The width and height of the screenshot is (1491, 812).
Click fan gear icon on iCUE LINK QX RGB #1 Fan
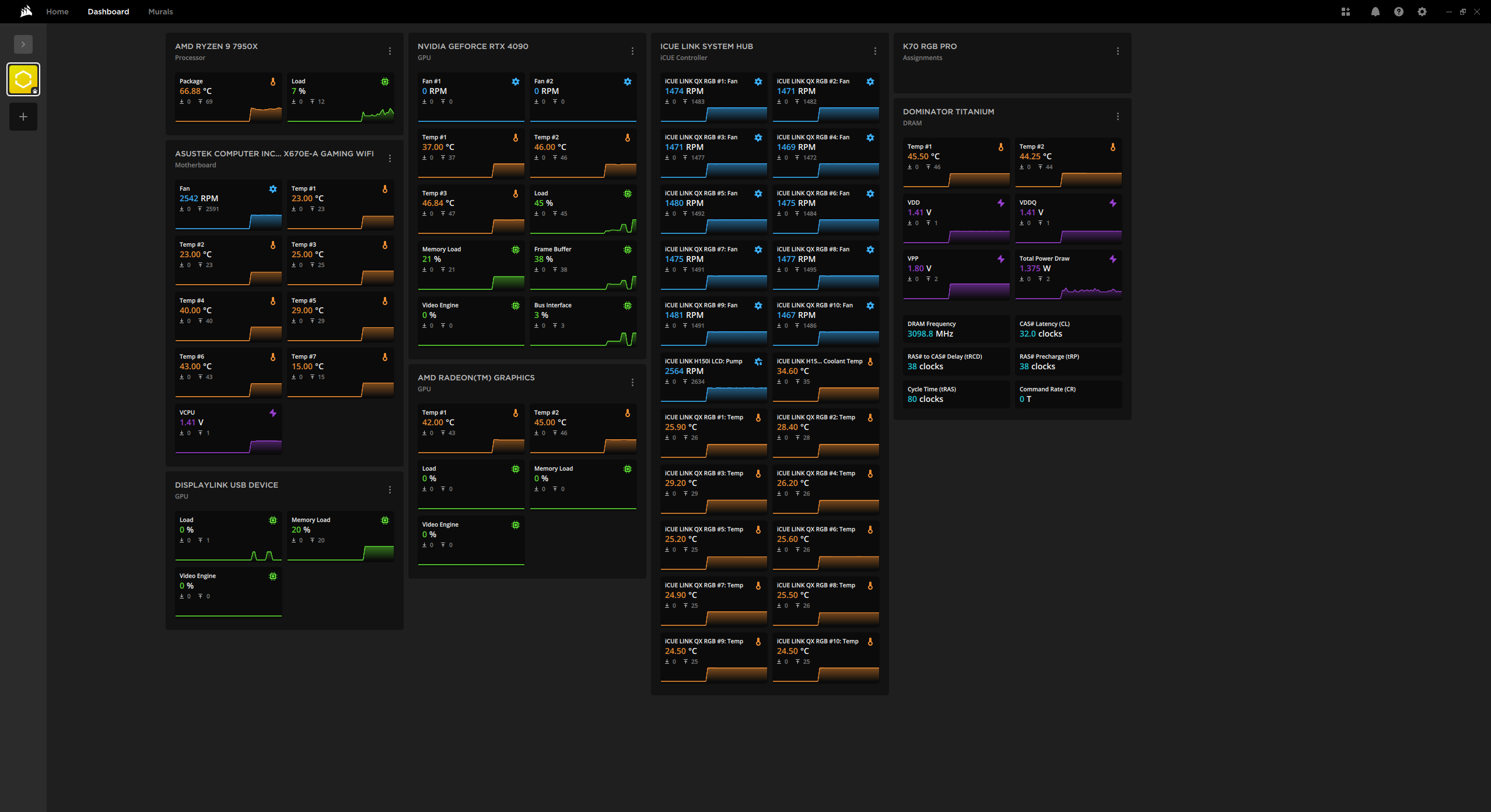pos(758,82)
